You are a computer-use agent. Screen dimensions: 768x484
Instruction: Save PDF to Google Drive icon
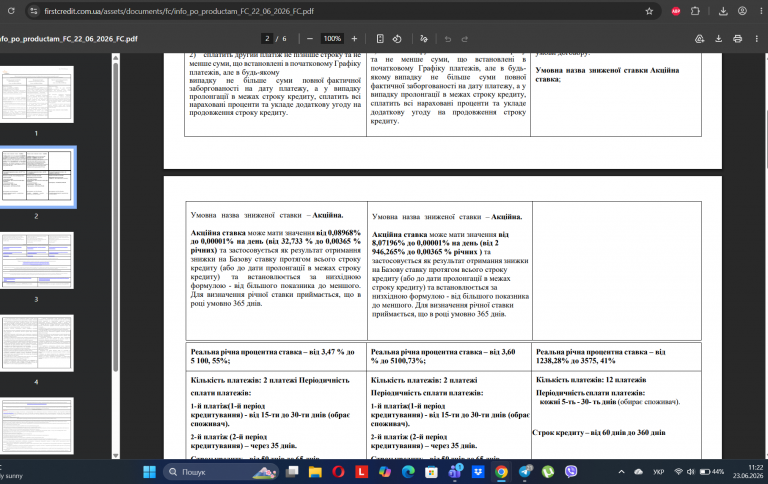(x=699, y=39)
